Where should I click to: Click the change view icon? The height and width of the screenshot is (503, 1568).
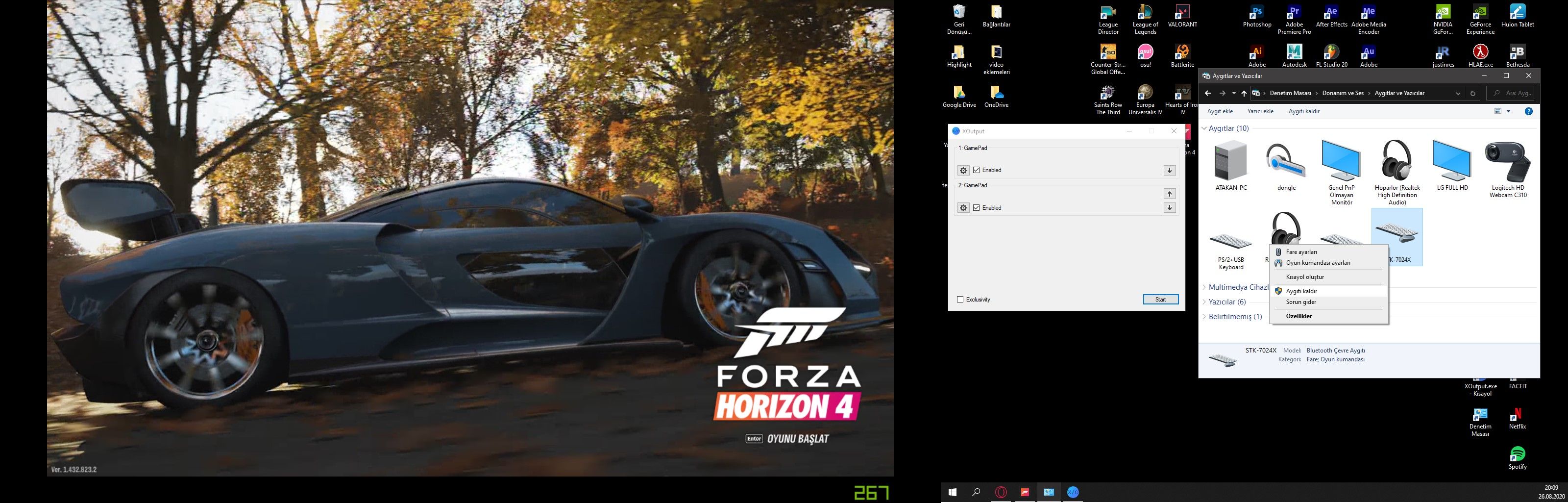1497,111
